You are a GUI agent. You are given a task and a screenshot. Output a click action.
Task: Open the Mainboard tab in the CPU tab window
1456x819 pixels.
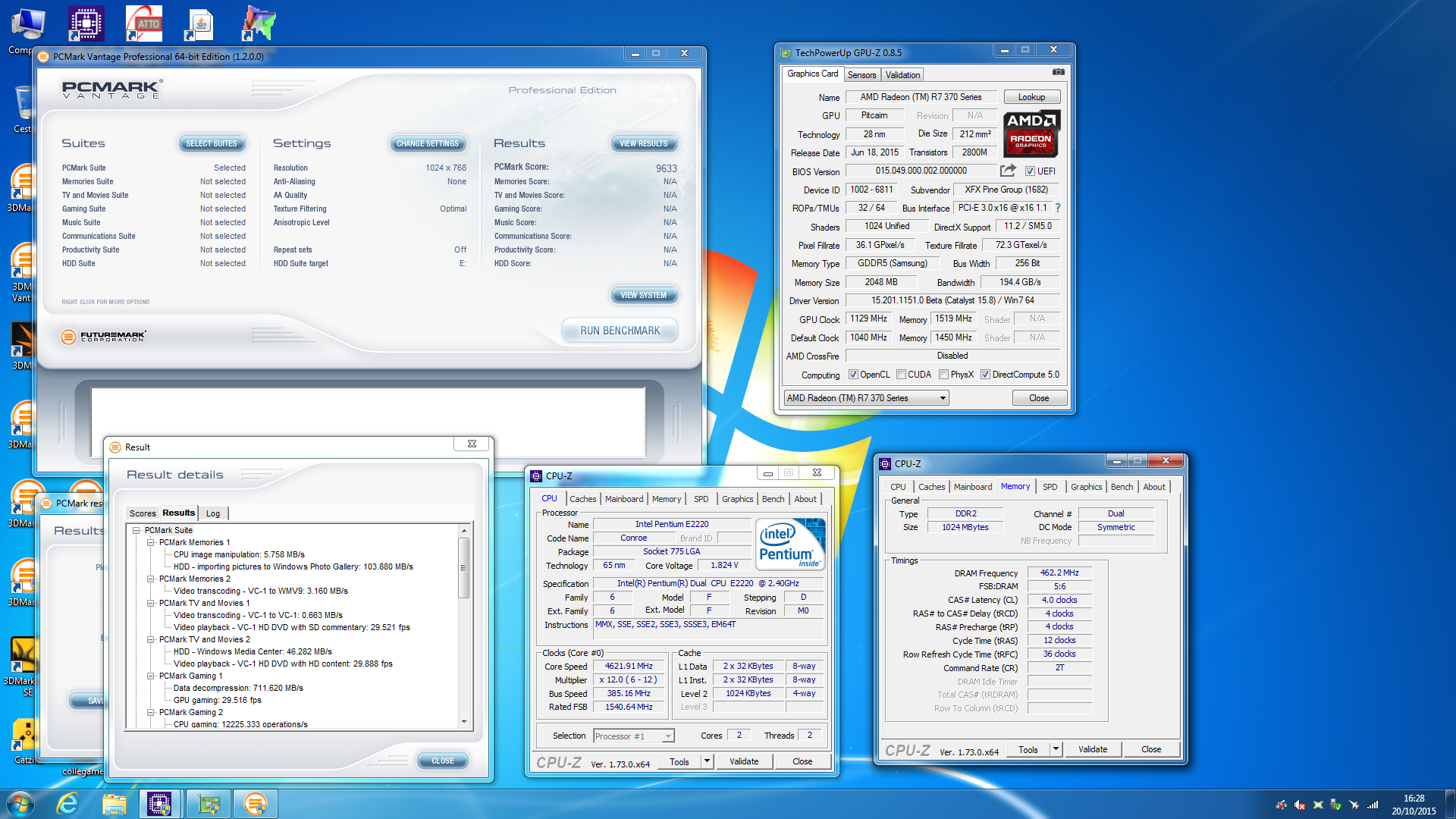tap(624, 499)
